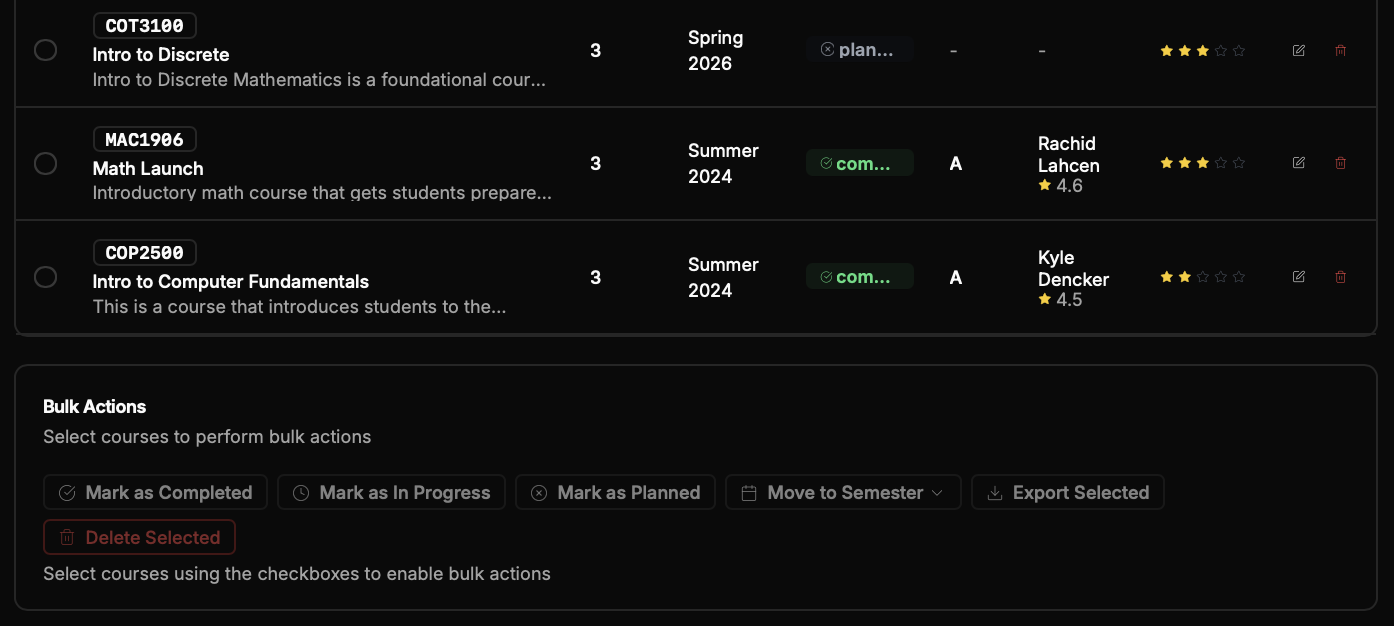Click the calendar icon on Move to Semester

tap(750, 492)
